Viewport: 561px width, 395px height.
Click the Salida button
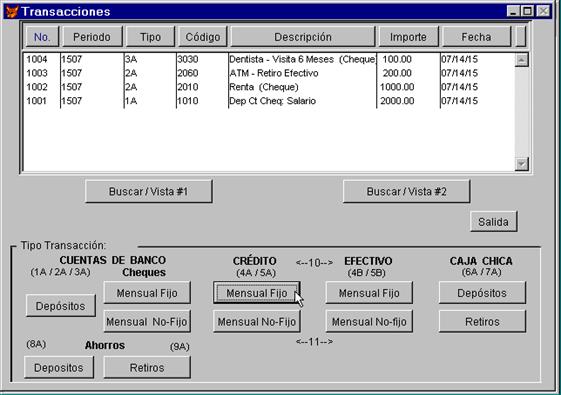pos(494,222)
